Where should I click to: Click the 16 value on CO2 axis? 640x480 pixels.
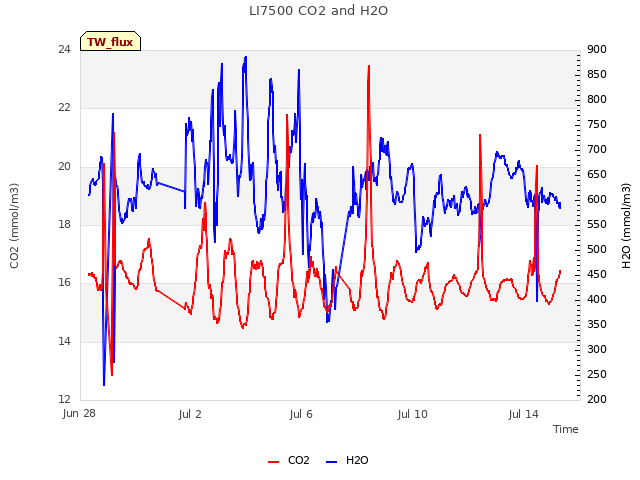click(x=64, y=282)
